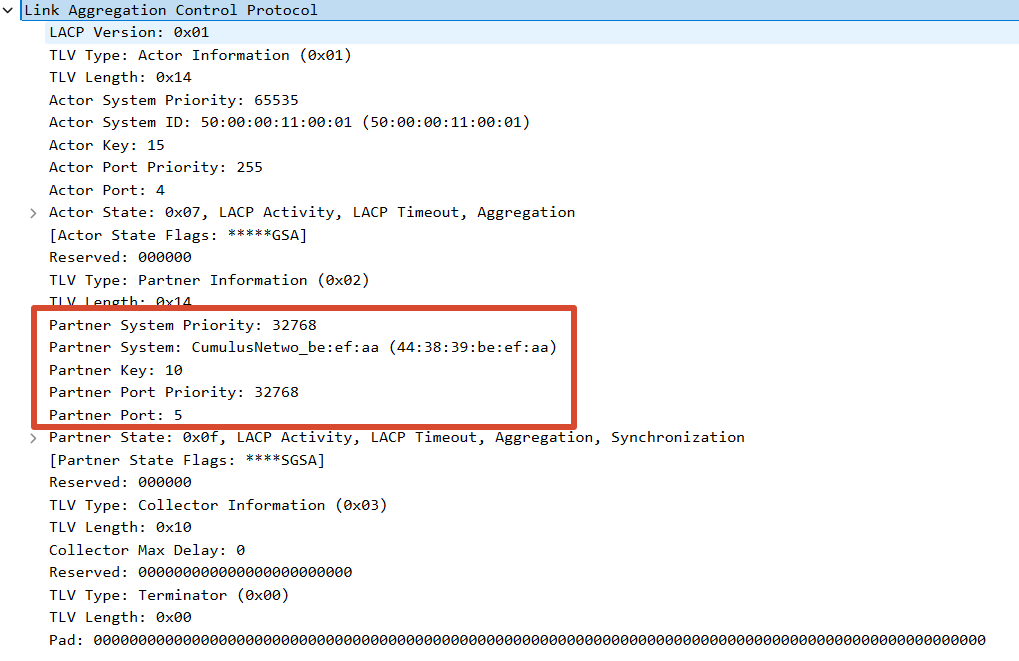Select the Partner Port: 5 row

click(x=116, y=415)
